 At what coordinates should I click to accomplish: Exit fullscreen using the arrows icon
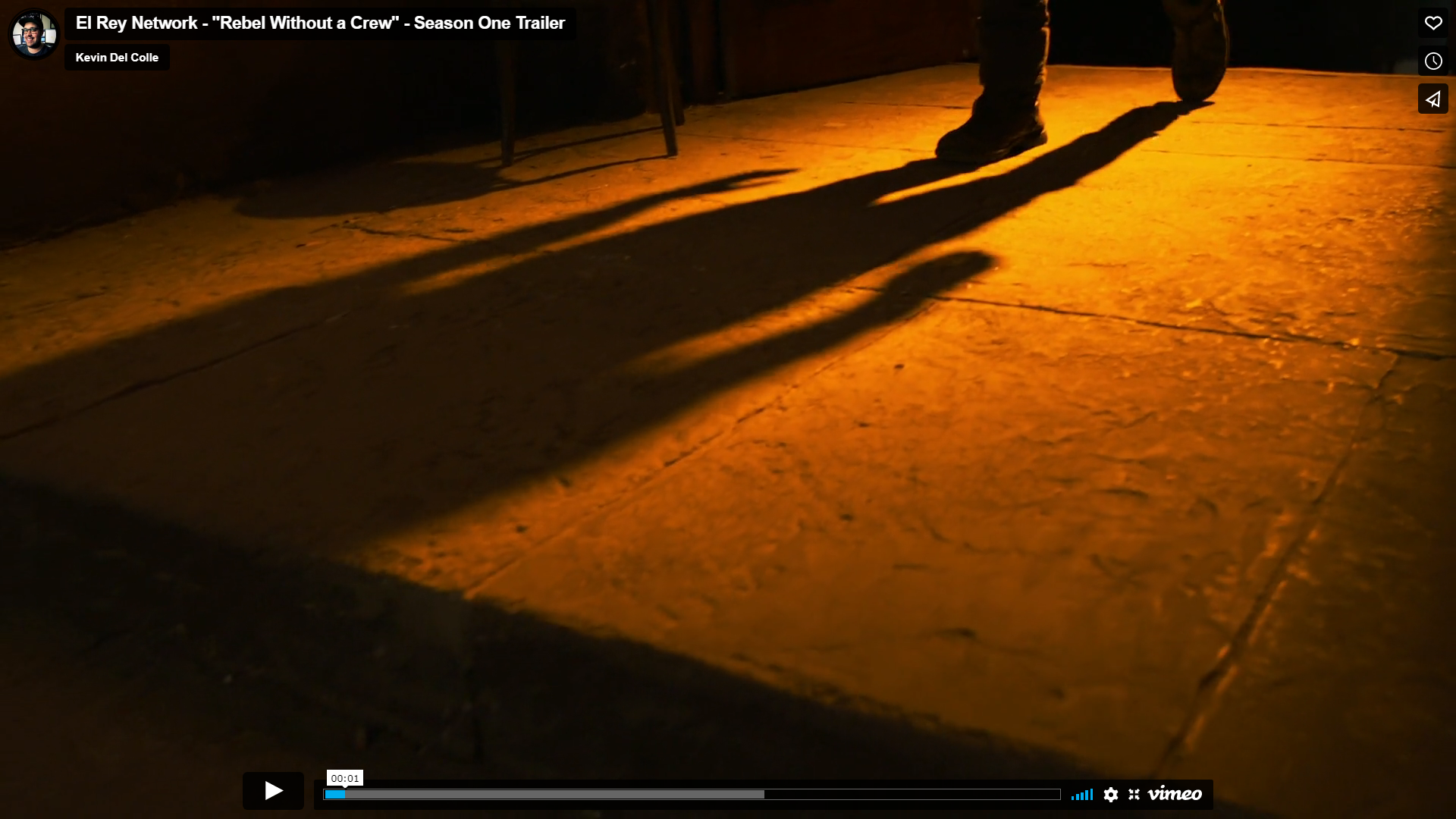[1134, 794]
